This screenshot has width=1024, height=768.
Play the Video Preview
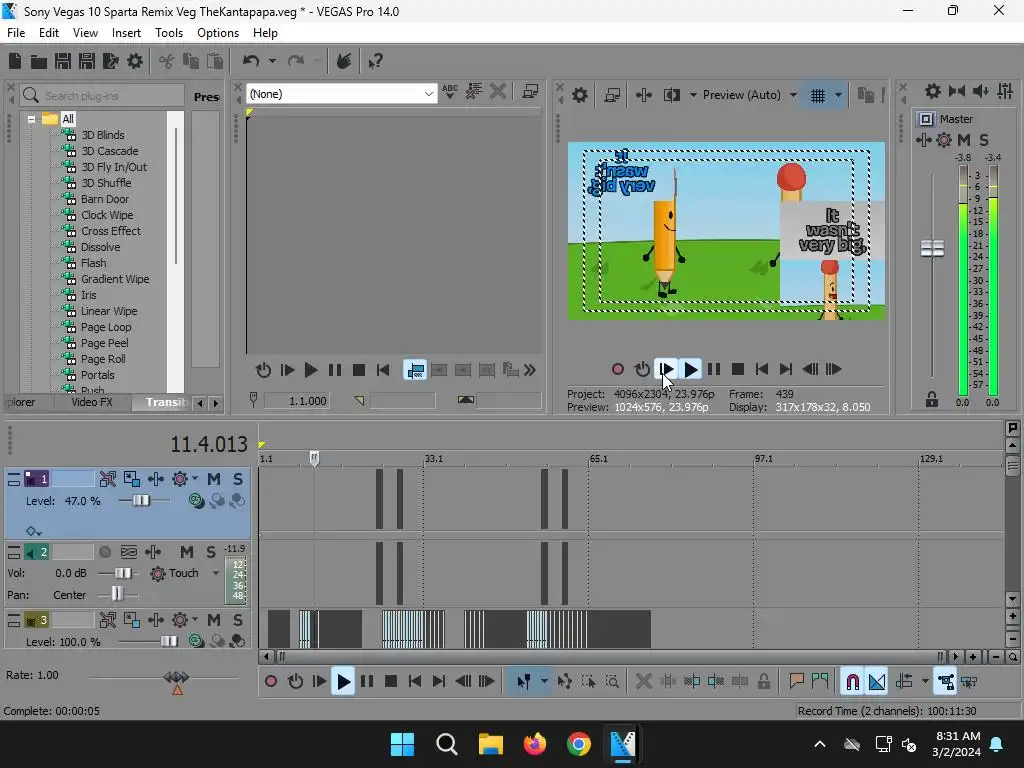click(x=690, y=370)
